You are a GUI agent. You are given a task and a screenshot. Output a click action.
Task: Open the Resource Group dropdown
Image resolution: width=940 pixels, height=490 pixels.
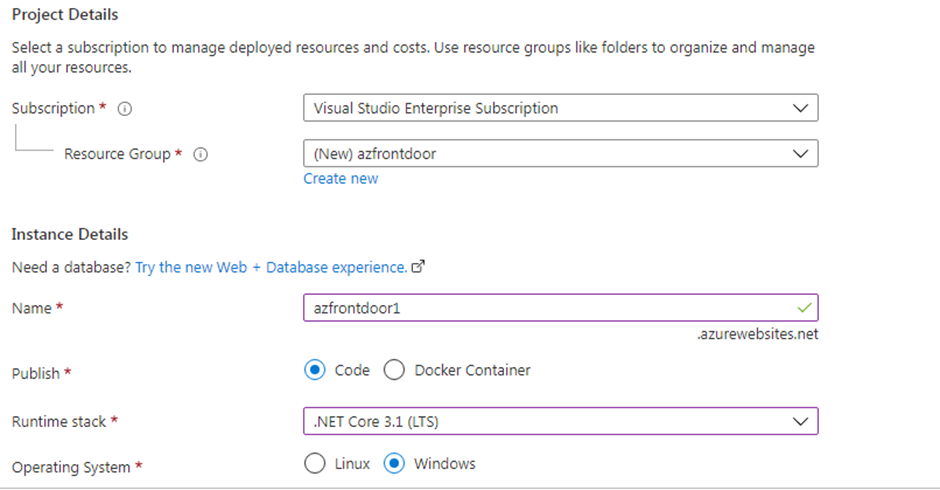[561, 154]
